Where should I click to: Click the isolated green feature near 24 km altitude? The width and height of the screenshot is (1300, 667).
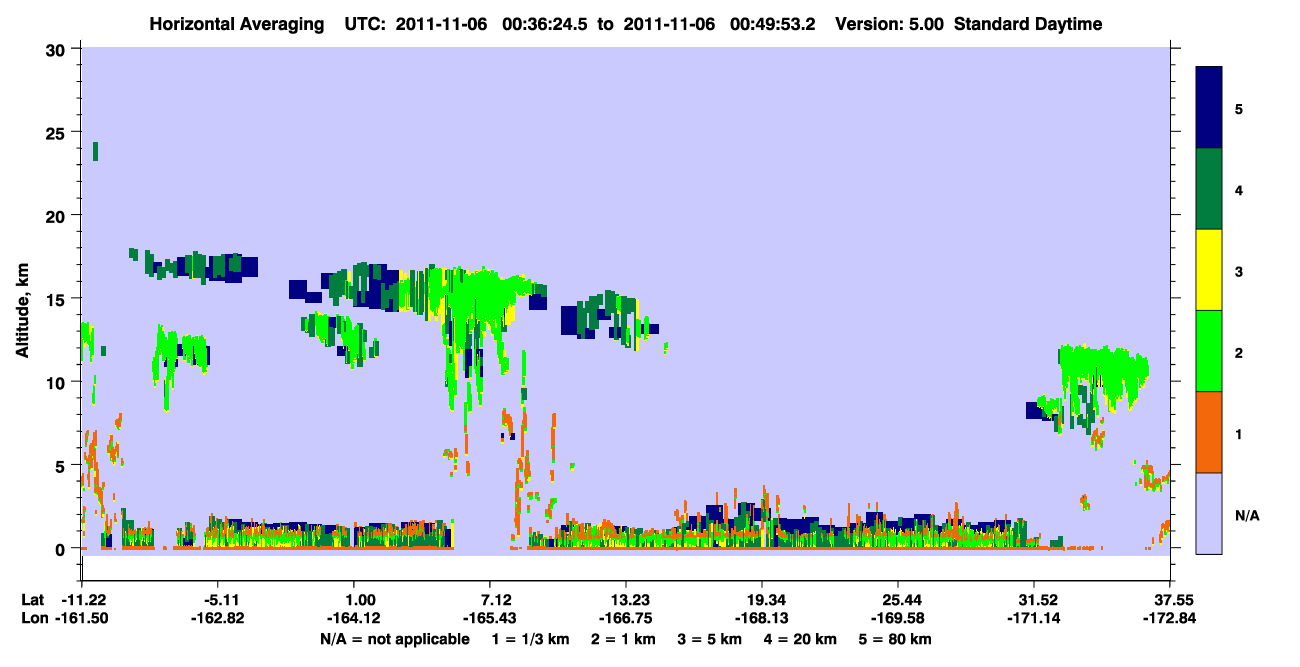pyautogui.click(x=95, y=151)
